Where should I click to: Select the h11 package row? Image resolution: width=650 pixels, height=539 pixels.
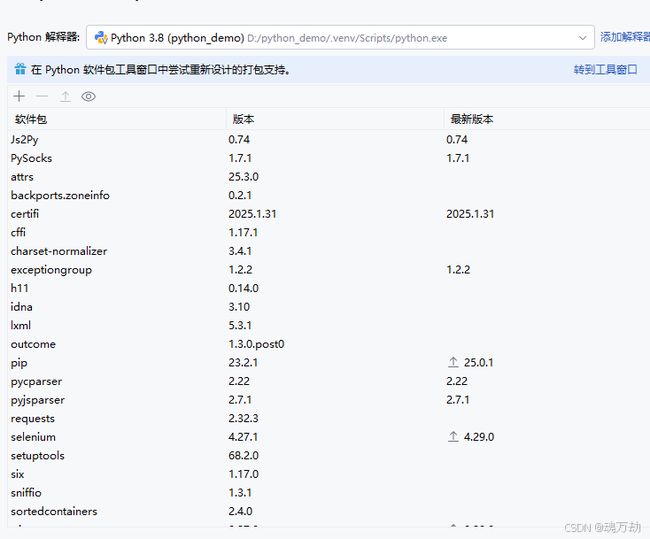pyautogui.click(x=328, y=288)
